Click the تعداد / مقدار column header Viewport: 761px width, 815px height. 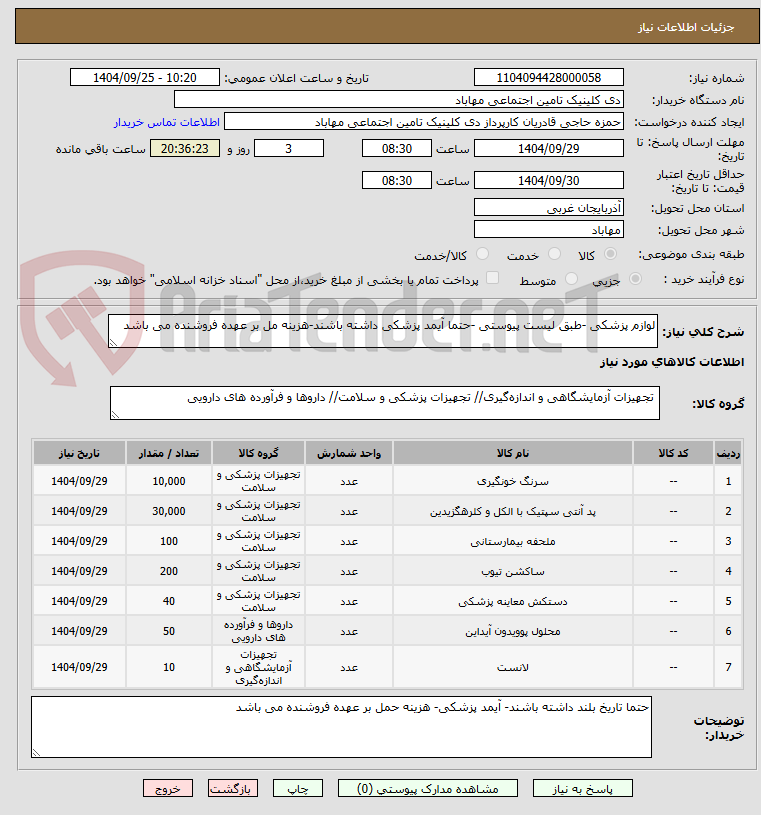pos(169,453)
